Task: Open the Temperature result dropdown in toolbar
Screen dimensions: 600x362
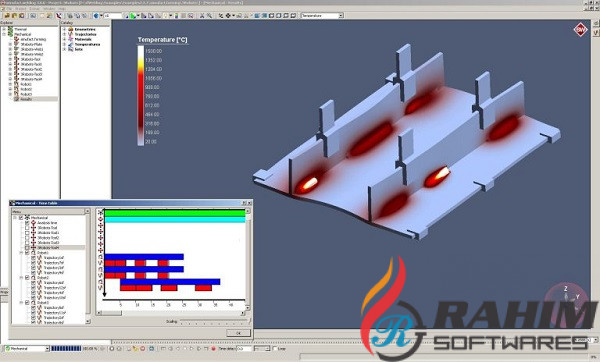Action: tap(341, 16)
